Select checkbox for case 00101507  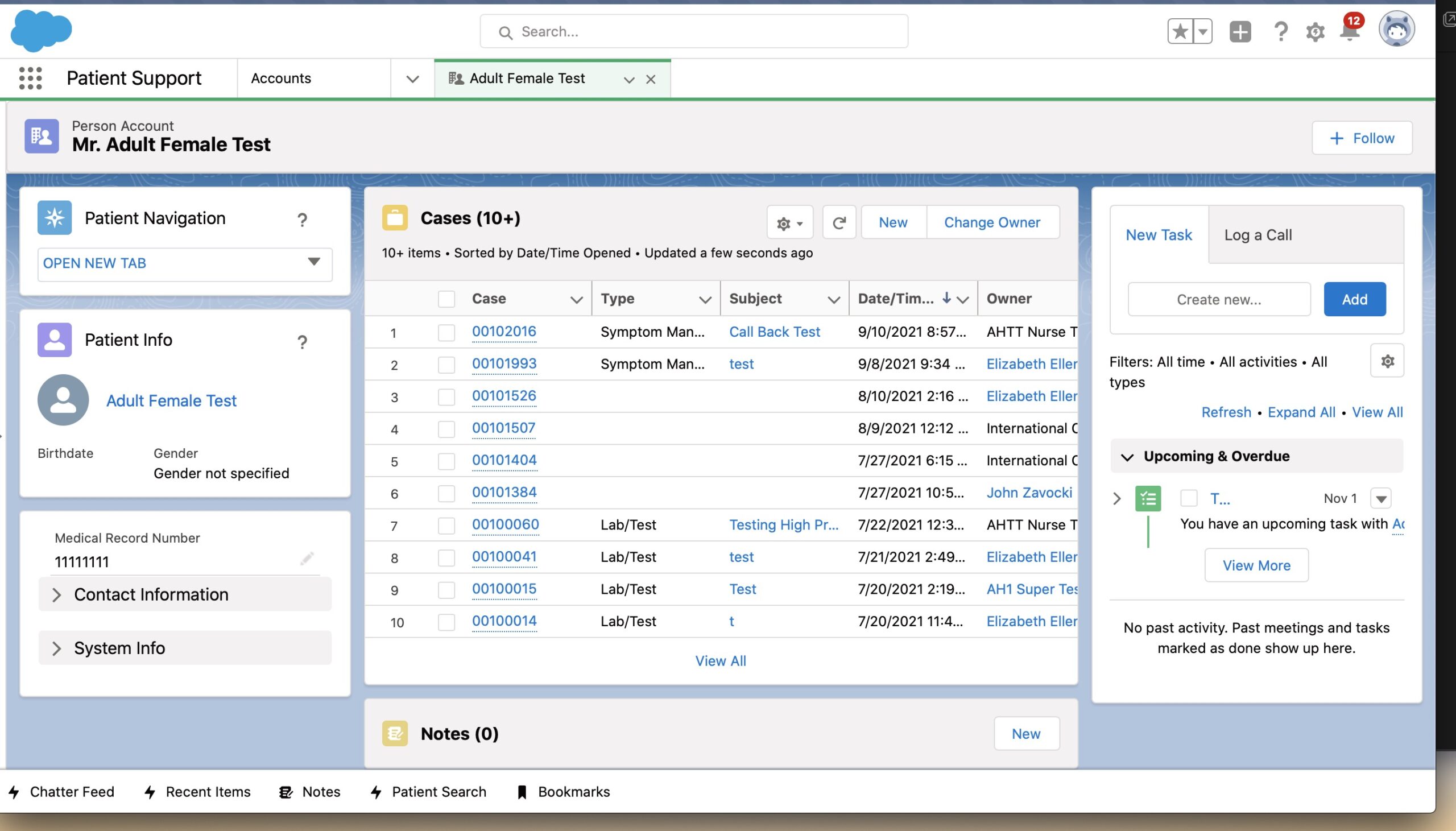point(446,429)
